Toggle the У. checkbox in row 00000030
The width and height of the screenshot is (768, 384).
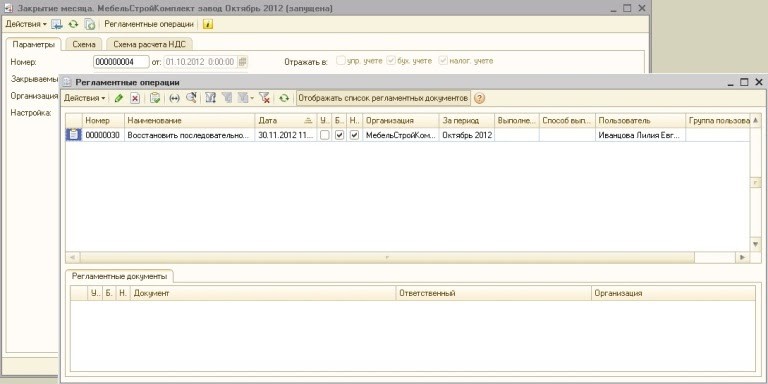click(x=324, y=135)
